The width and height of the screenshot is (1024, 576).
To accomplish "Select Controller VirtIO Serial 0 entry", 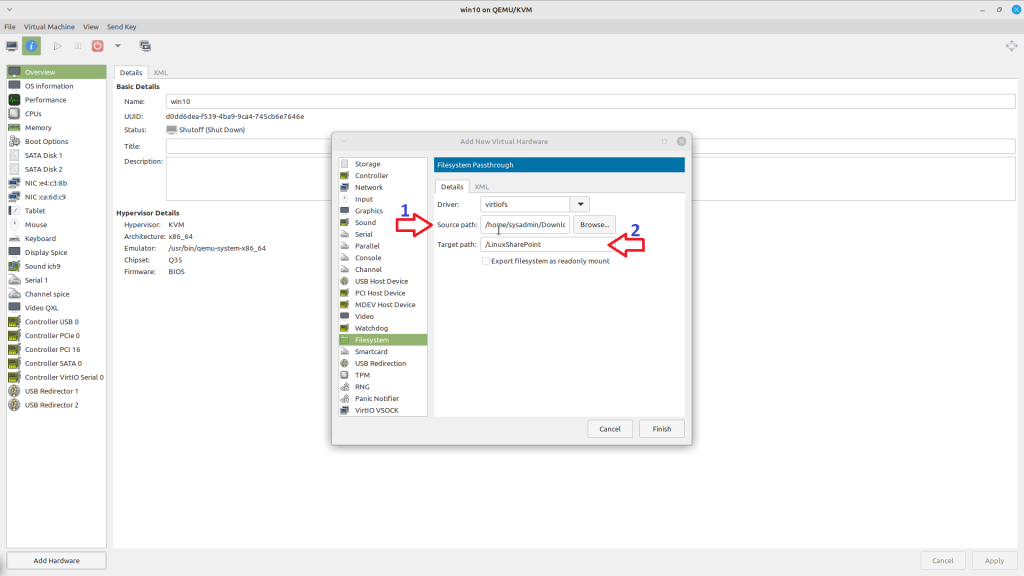I will pyautogui.click(x=56, y=377).
